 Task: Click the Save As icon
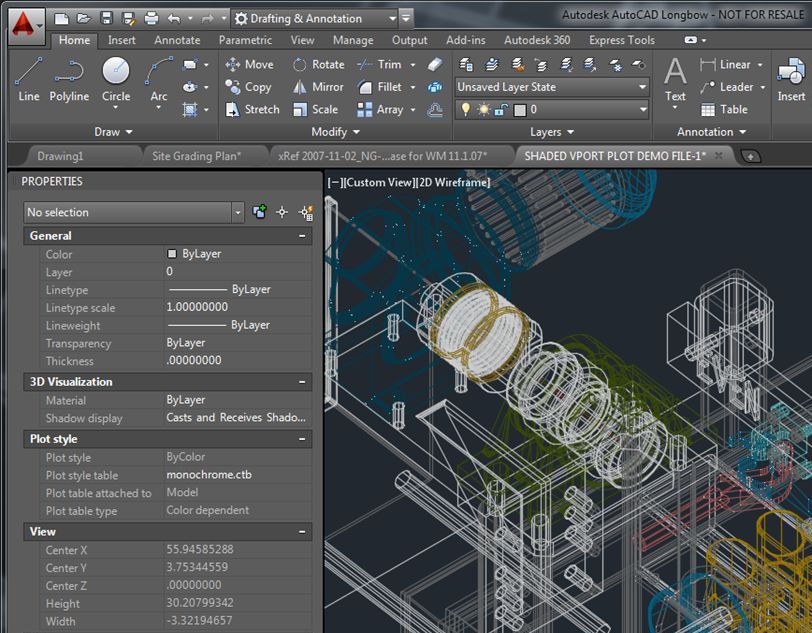pos(128,19)
